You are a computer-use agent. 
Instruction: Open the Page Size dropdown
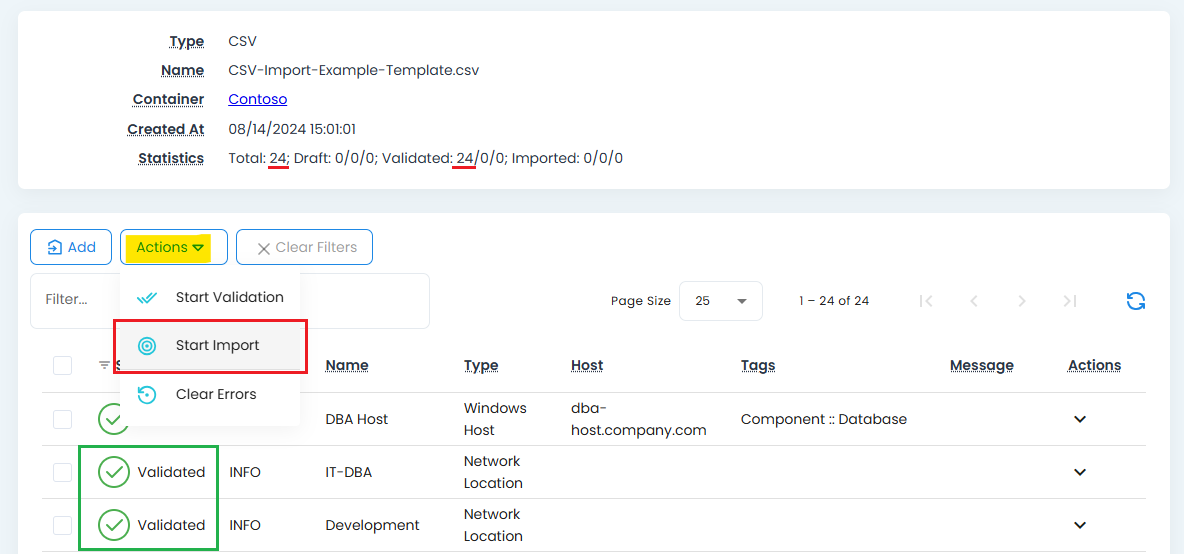(720, 301)
